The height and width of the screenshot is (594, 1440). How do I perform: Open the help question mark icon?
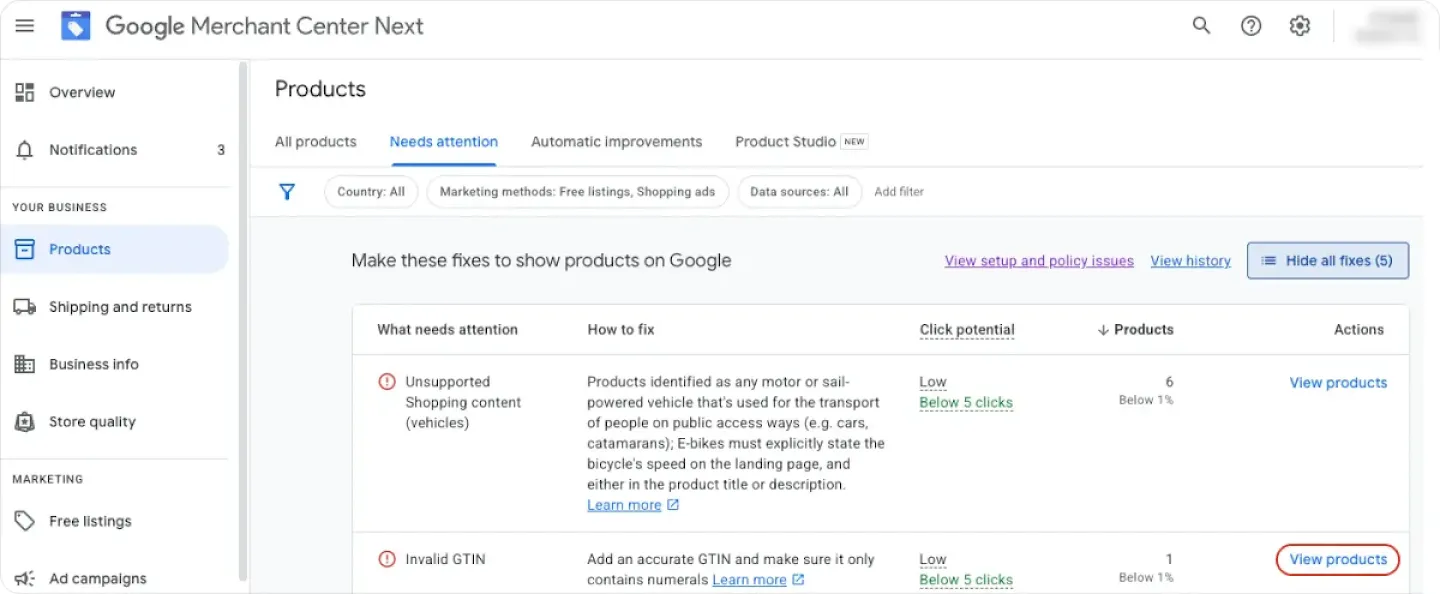(1251, 26)
